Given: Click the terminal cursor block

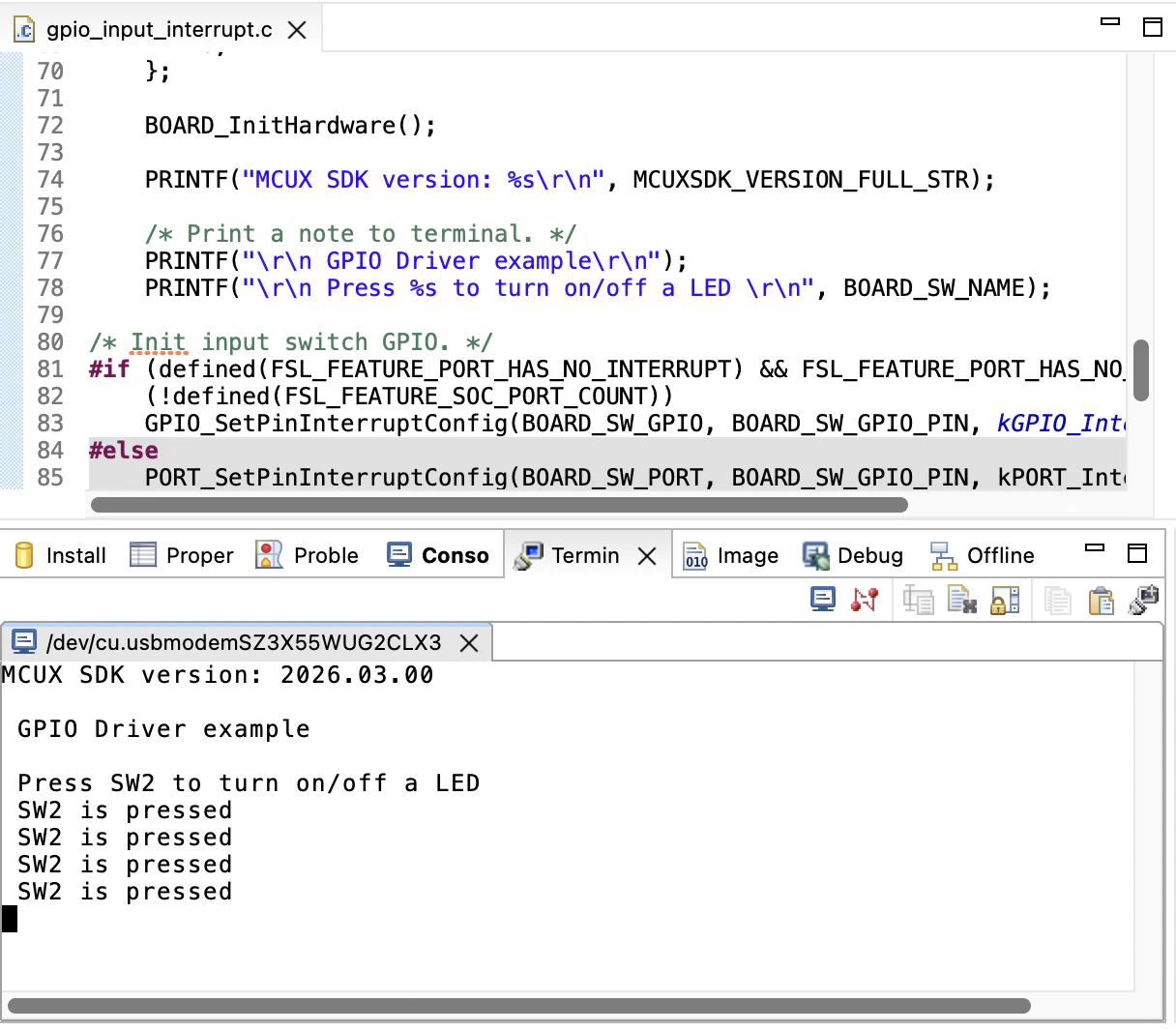Looking at the screenshot, I should (10, 919).
